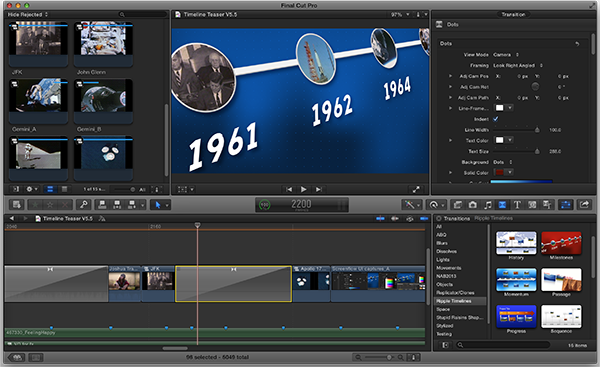Viewport: 600px width, 367px height.
Task: Hide the transitions category sidebar icon
Action: tap(445, 345)
